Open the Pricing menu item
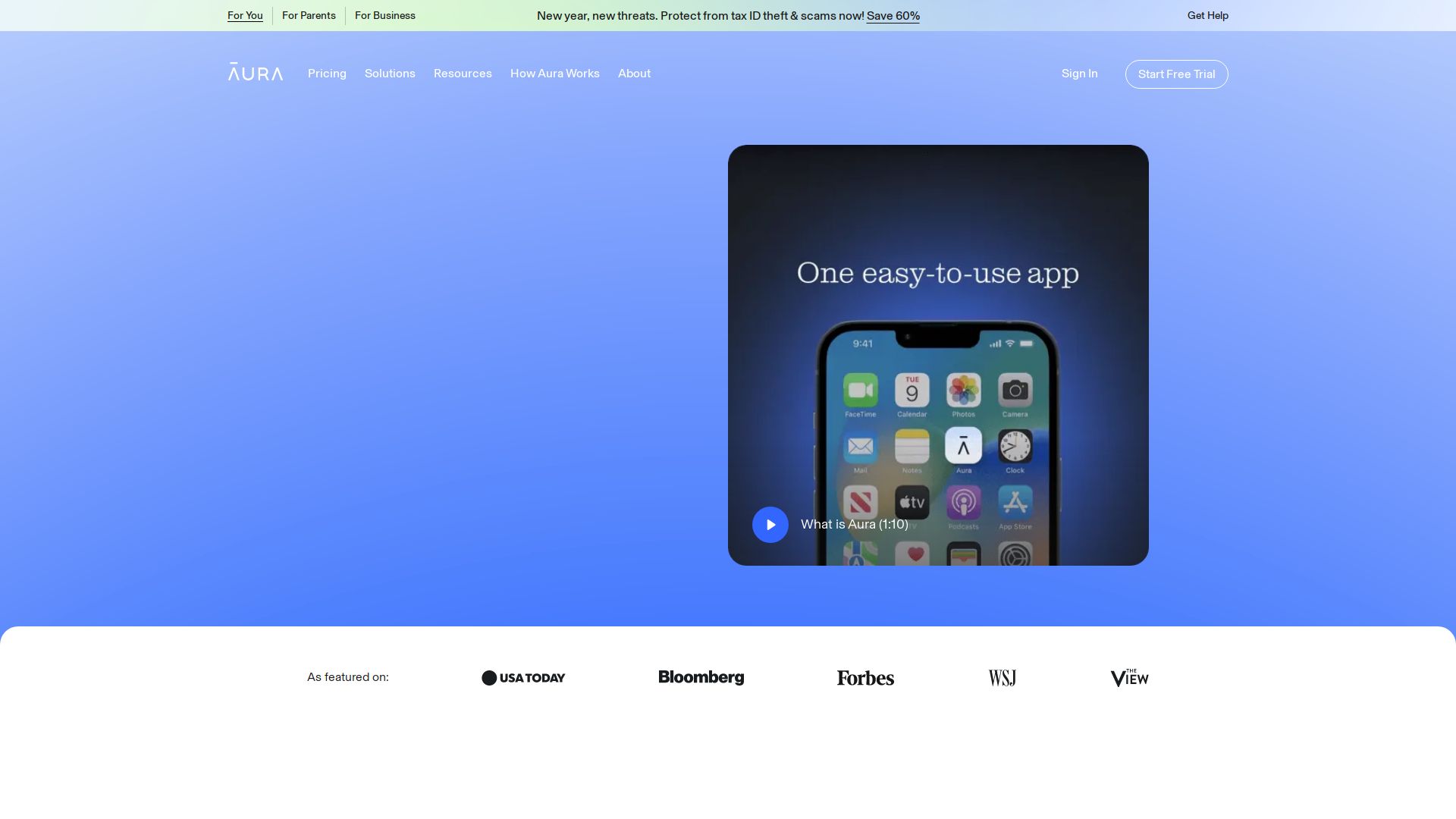 point(327,74)
